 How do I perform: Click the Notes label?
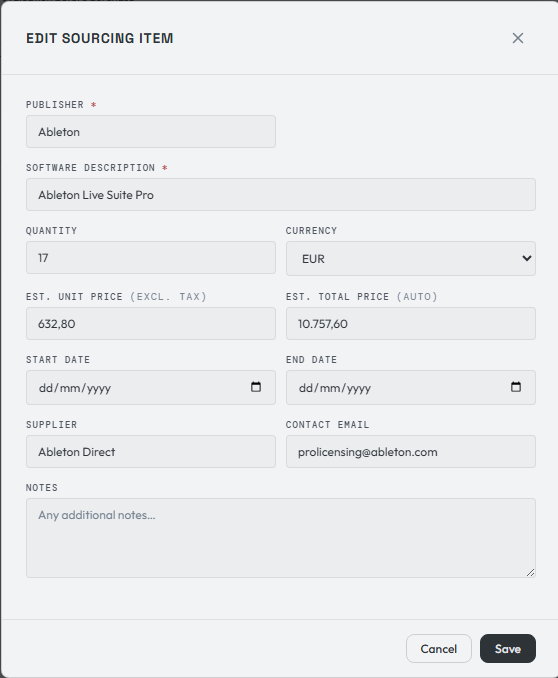coord(42,488)
